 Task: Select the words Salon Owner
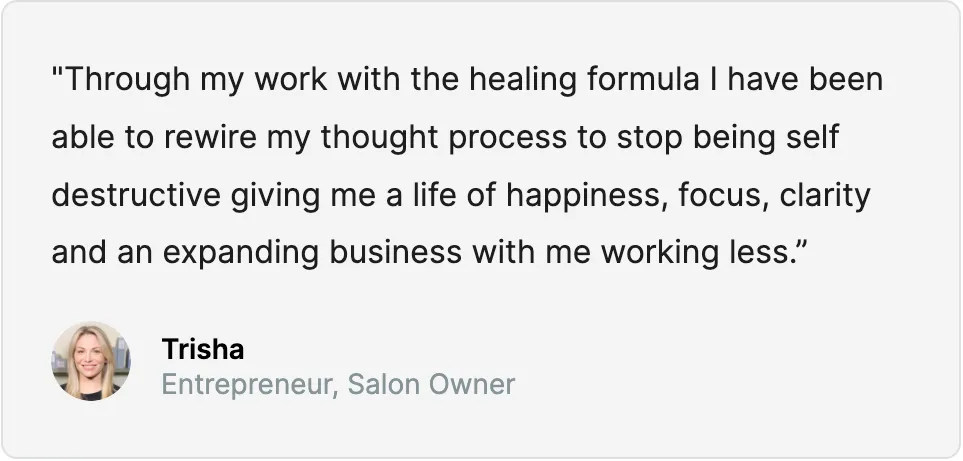[431, 384]
